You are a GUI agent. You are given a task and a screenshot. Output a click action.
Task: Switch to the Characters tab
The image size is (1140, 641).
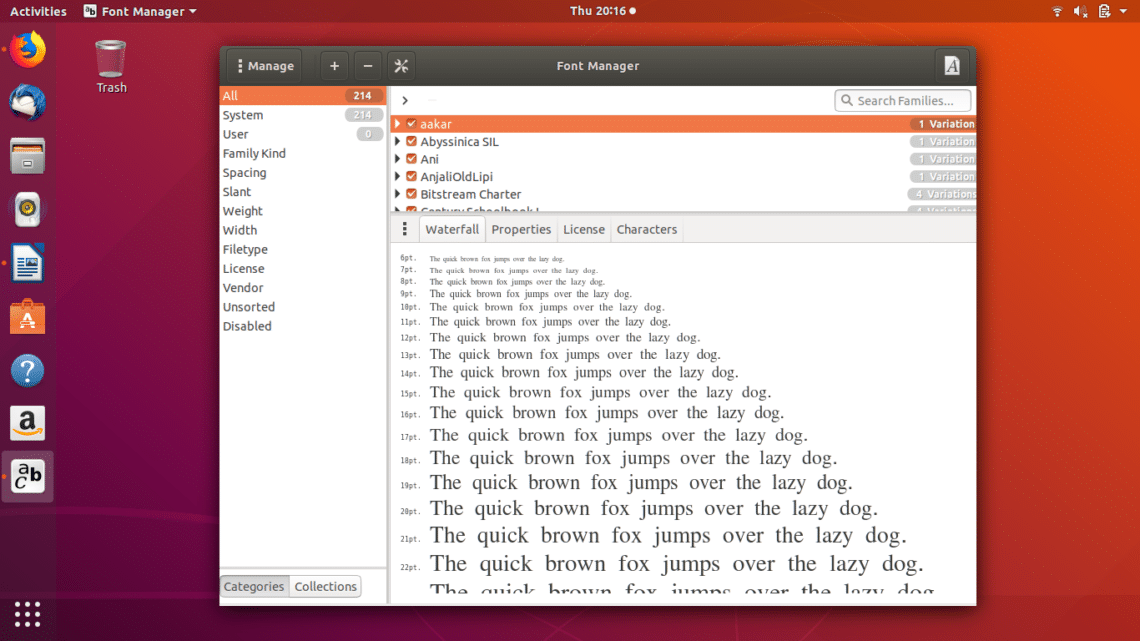(x=646, y=229)
